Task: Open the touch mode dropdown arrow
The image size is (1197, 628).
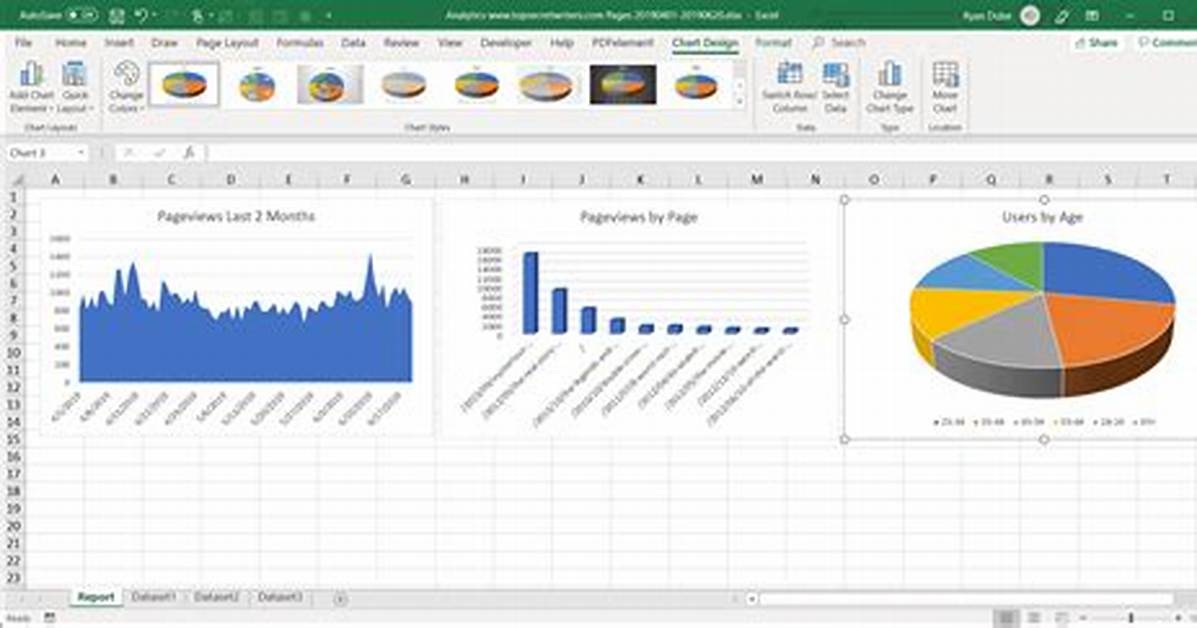Action: pyautogui.click(x=211, y=15)
